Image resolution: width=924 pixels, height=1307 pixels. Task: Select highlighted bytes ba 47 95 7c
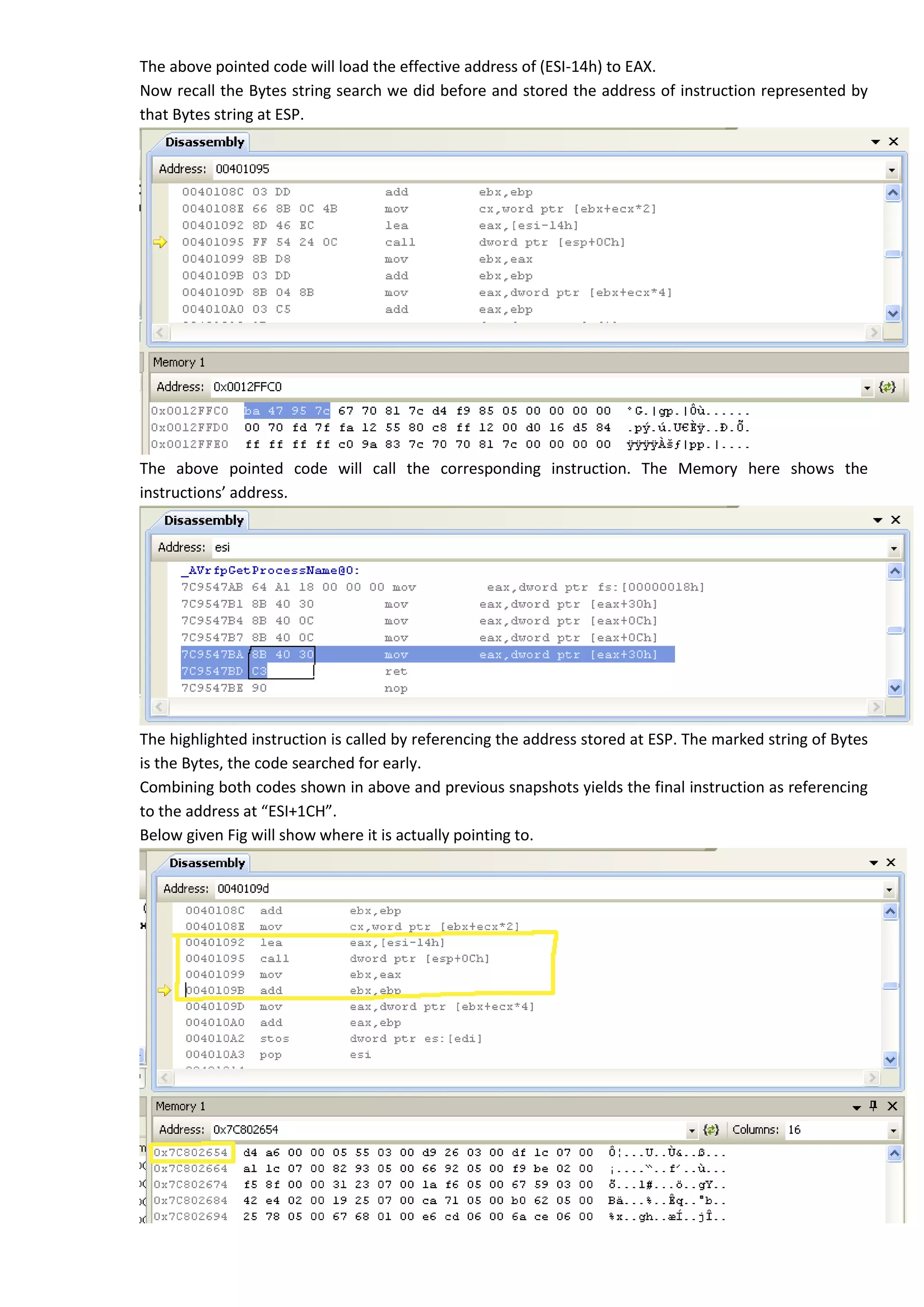tap(287, 410)
